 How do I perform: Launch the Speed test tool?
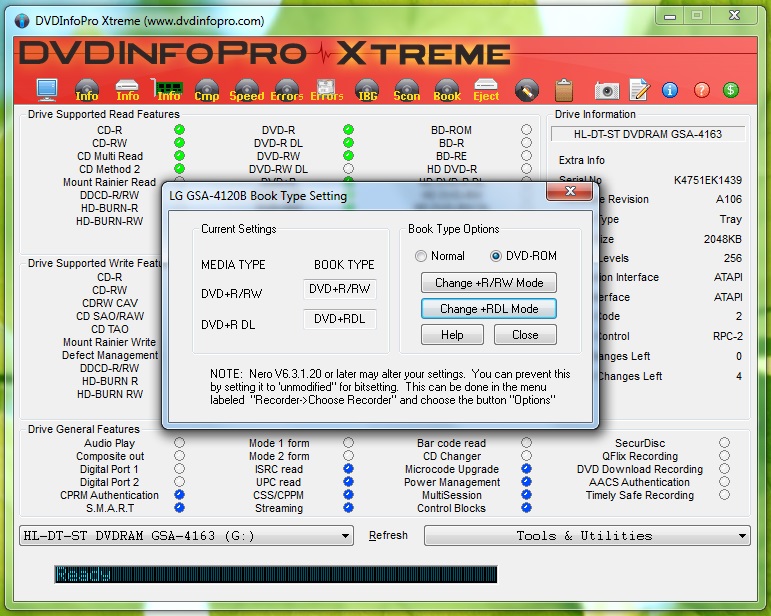[247, 90]
